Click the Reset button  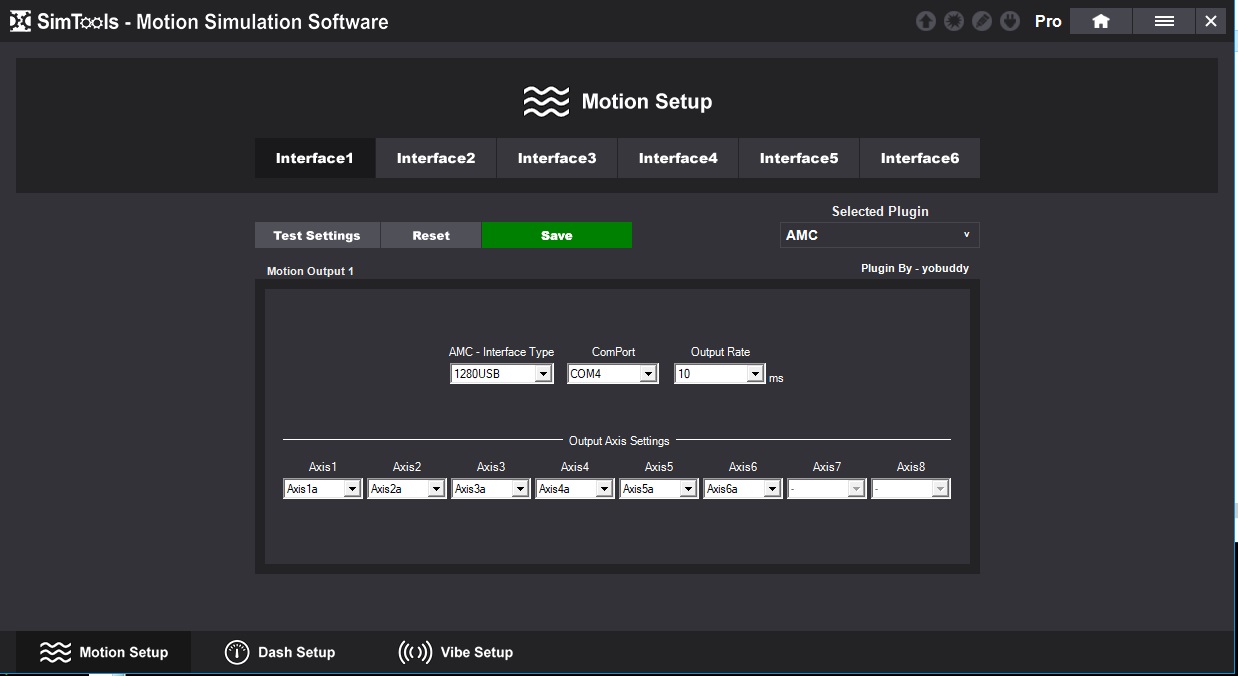pos(431,235)
